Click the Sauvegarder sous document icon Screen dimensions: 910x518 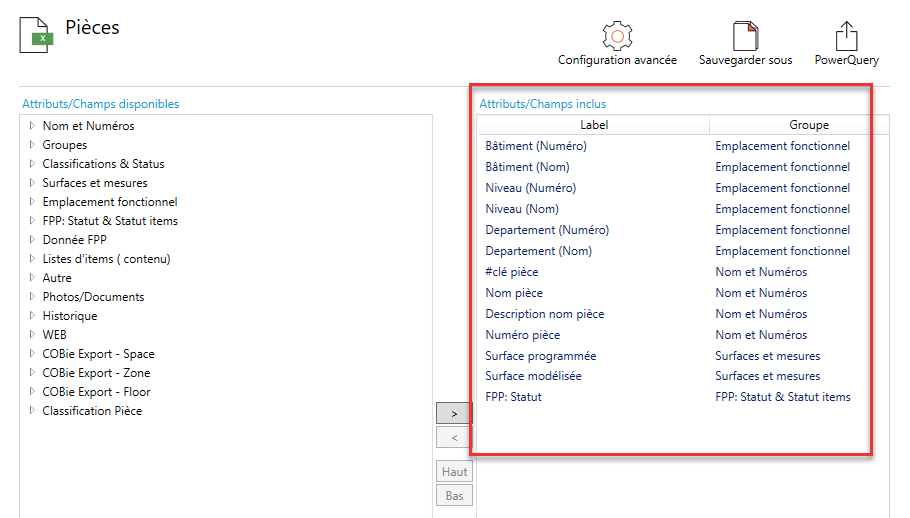click(x=746, y=37)
